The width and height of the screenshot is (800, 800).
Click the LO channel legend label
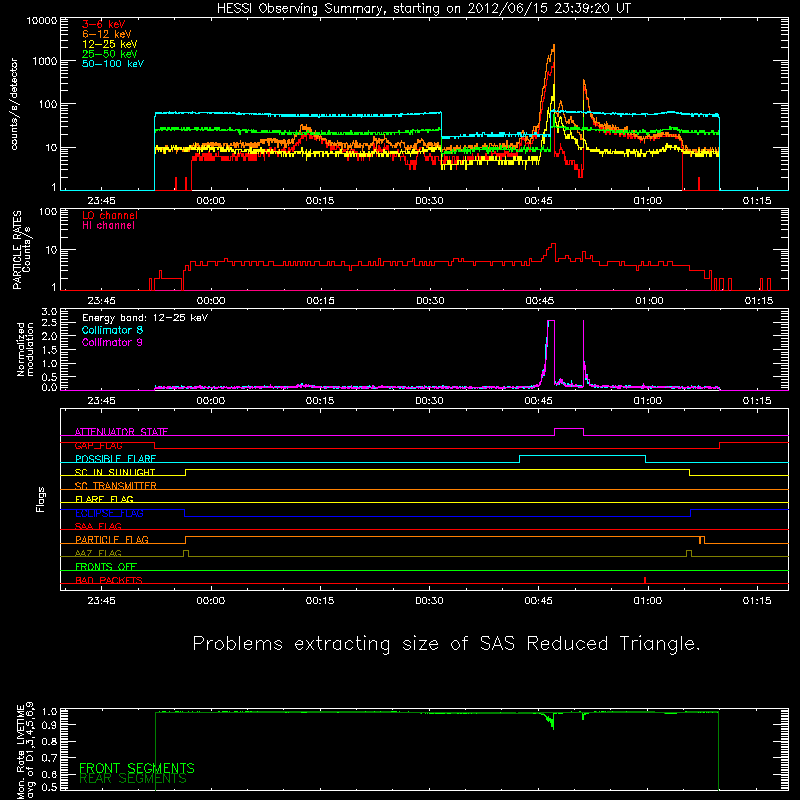(110, 216)
